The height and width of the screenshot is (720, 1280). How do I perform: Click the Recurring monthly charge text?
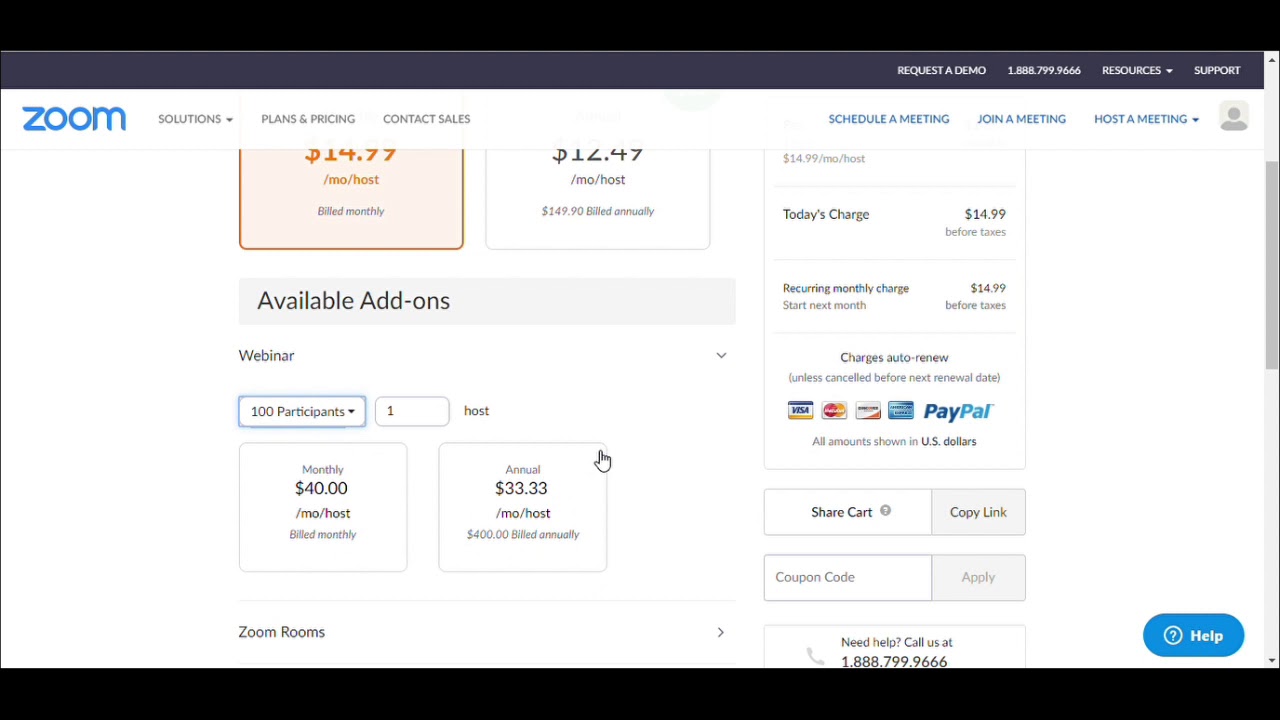pos(846,288)
